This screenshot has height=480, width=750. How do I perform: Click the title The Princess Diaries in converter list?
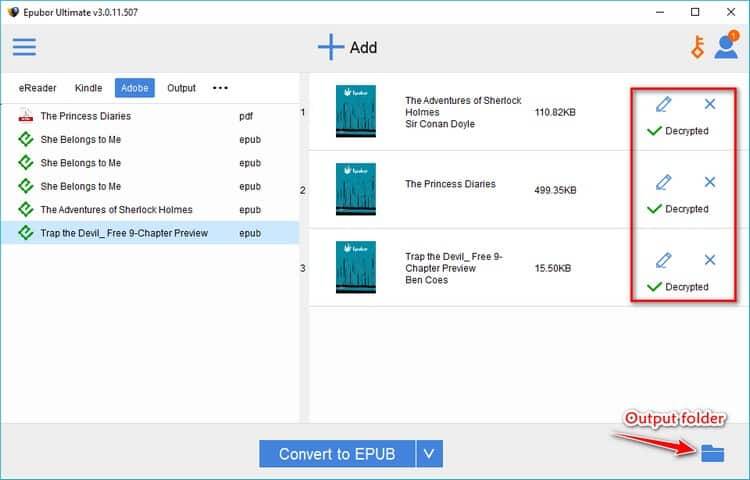(x=451, y=184)
